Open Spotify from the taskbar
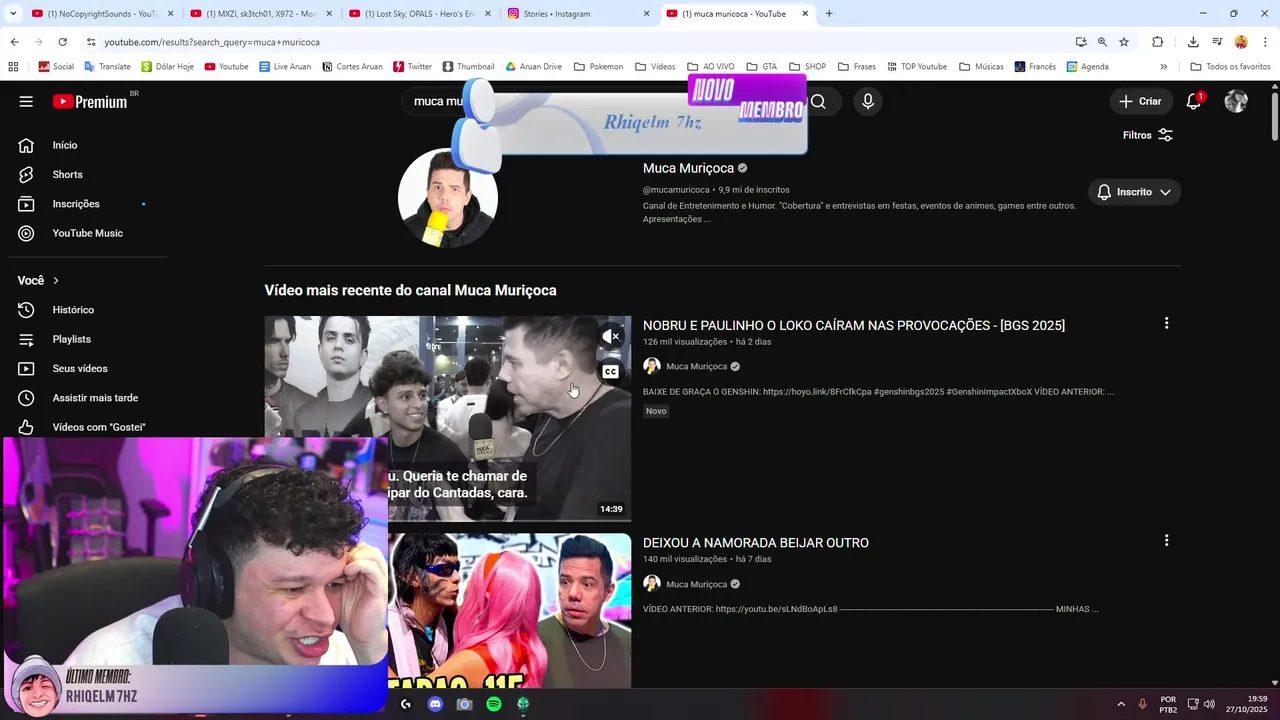1280x720 pixels. (x=494, y=704)
